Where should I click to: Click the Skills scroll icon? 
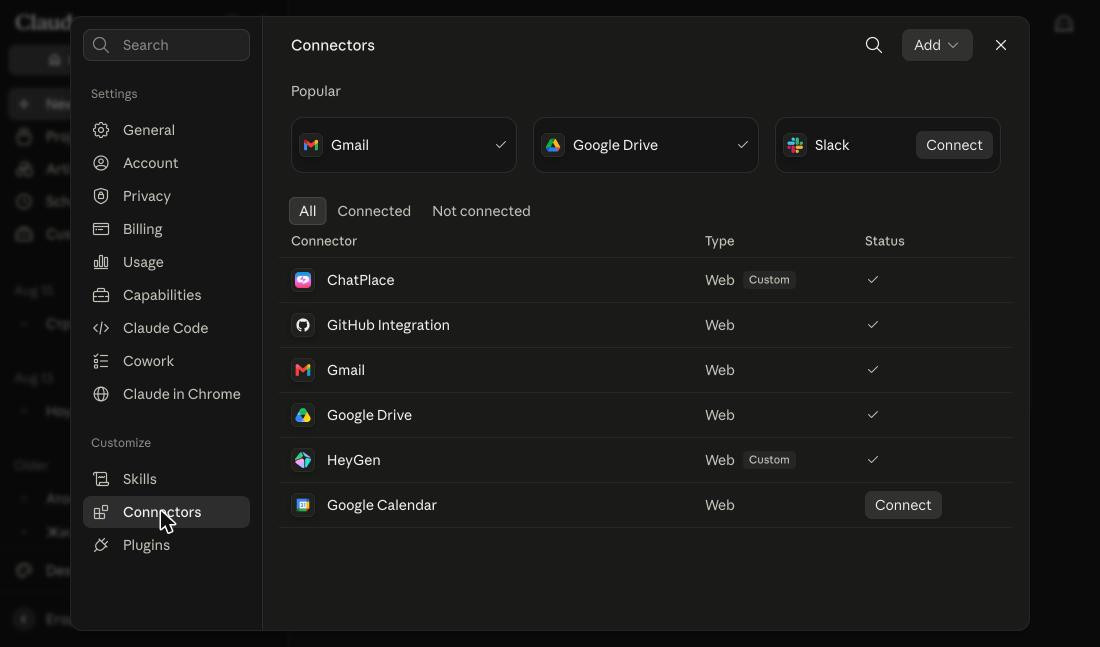click(x=101, y=479)
